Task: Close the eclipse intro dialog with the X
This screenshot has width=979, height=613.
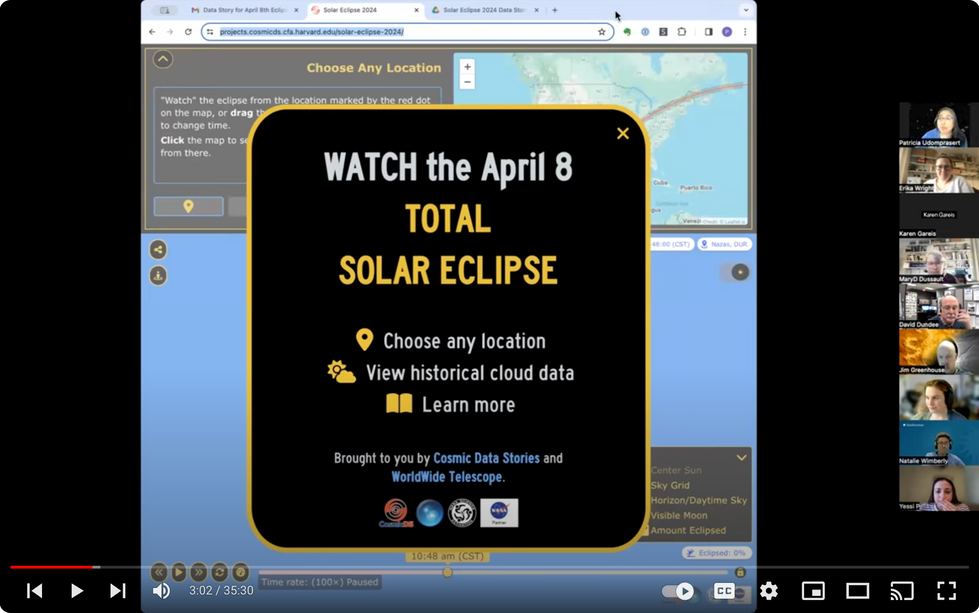Action: click(x=622, y=134)
